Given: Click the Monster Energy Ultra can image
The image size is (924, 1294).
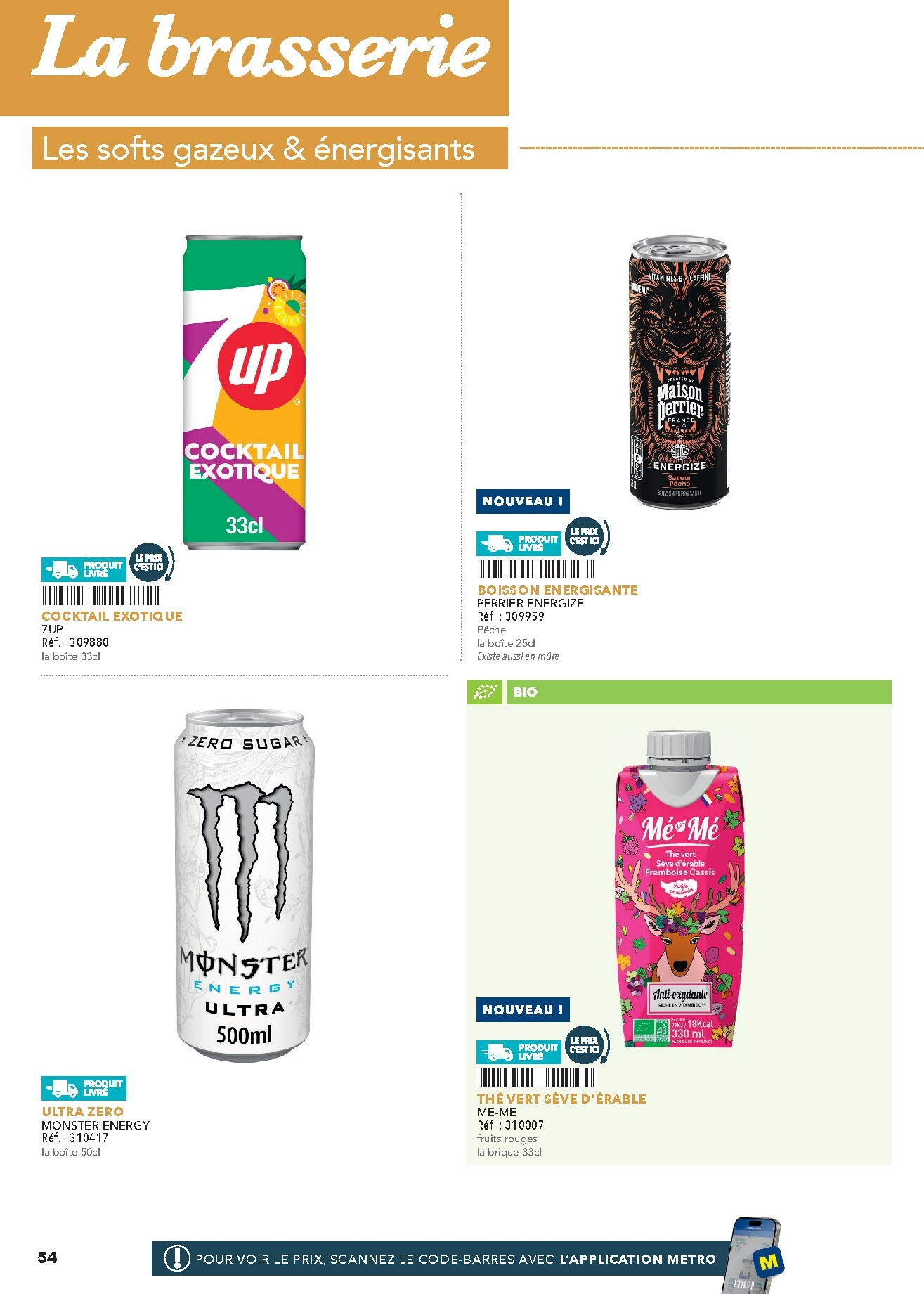Looking at the screenshot, I should 244,886.
